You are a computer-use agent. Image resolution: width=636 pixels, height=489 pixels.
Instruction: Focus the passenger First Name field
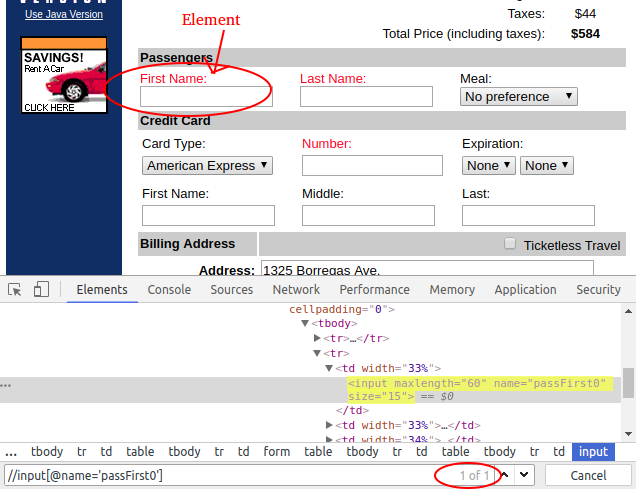[206, 97]
